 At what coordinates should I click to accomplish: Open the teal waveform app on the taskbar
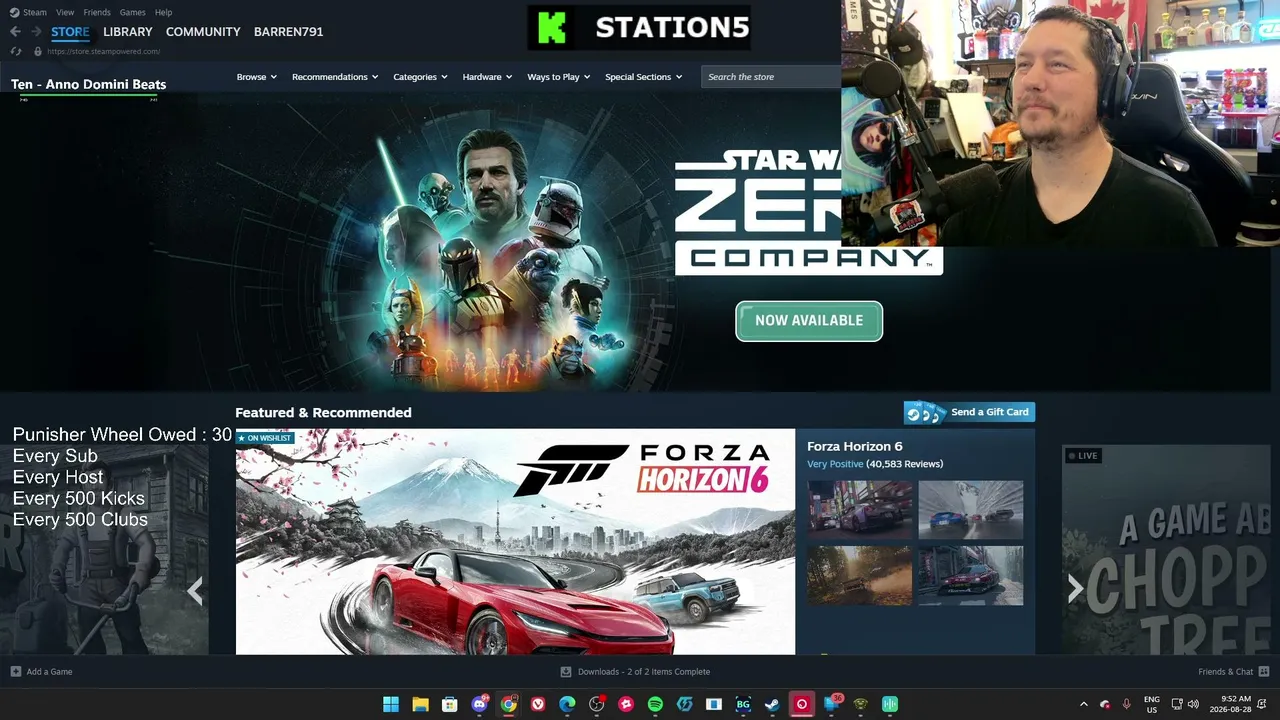pyautogui.click(x=890, y=704)
